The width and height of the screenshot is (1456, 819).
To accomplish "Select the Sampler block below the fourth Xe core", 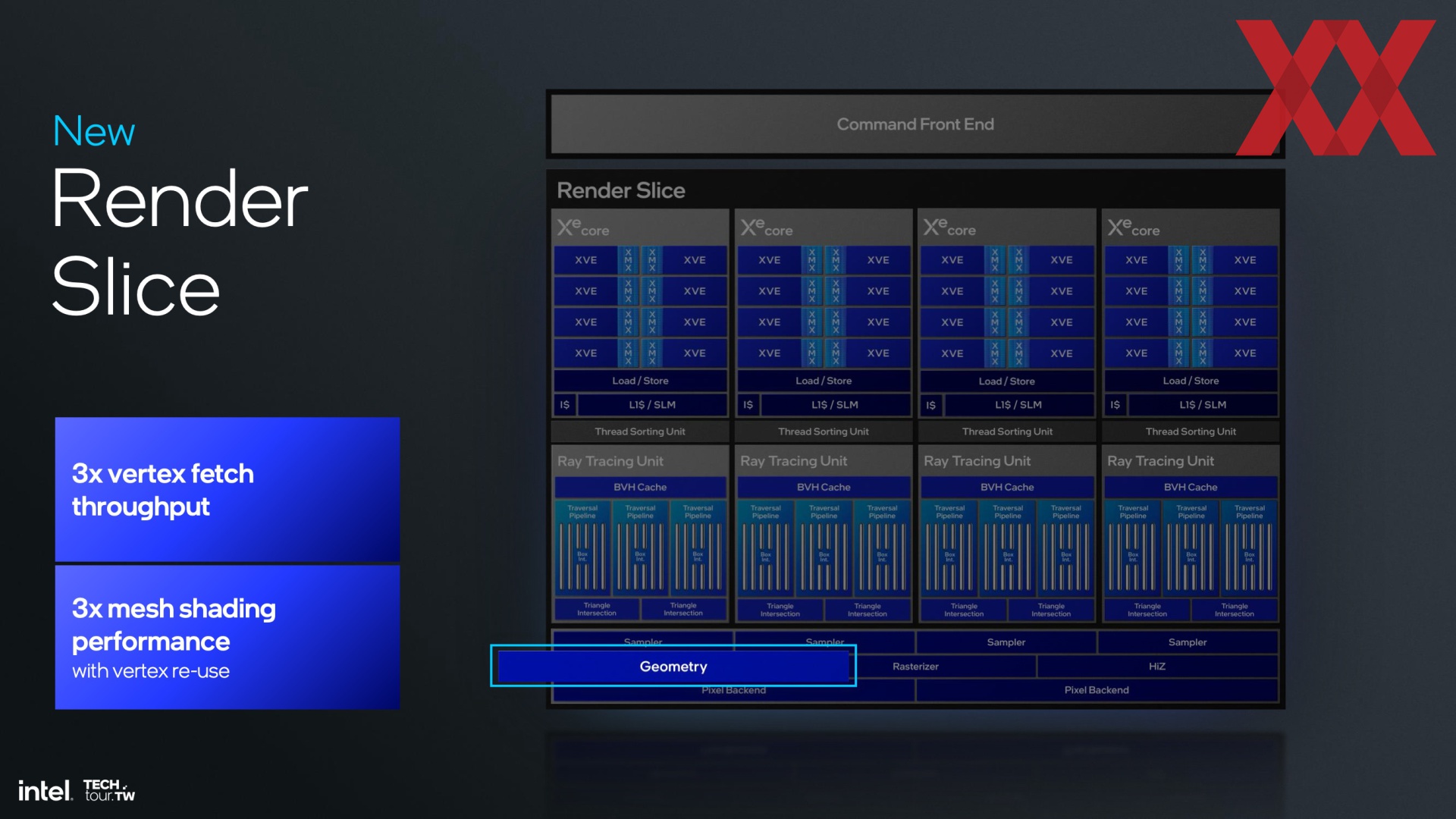I will 1188,642.
